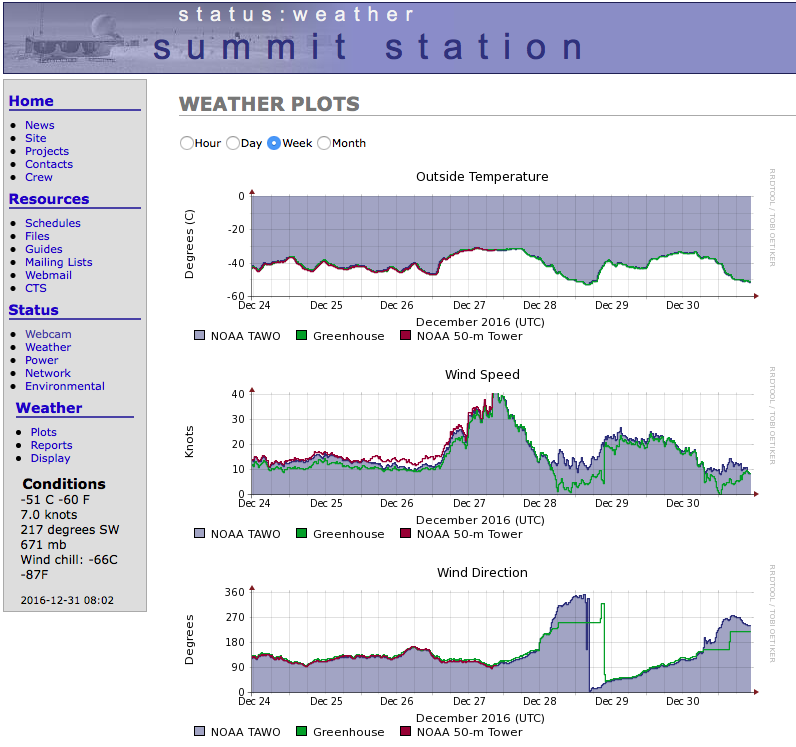Open the Plots link
This screenshot has width=796, height=747.
(x=43, y=432)
